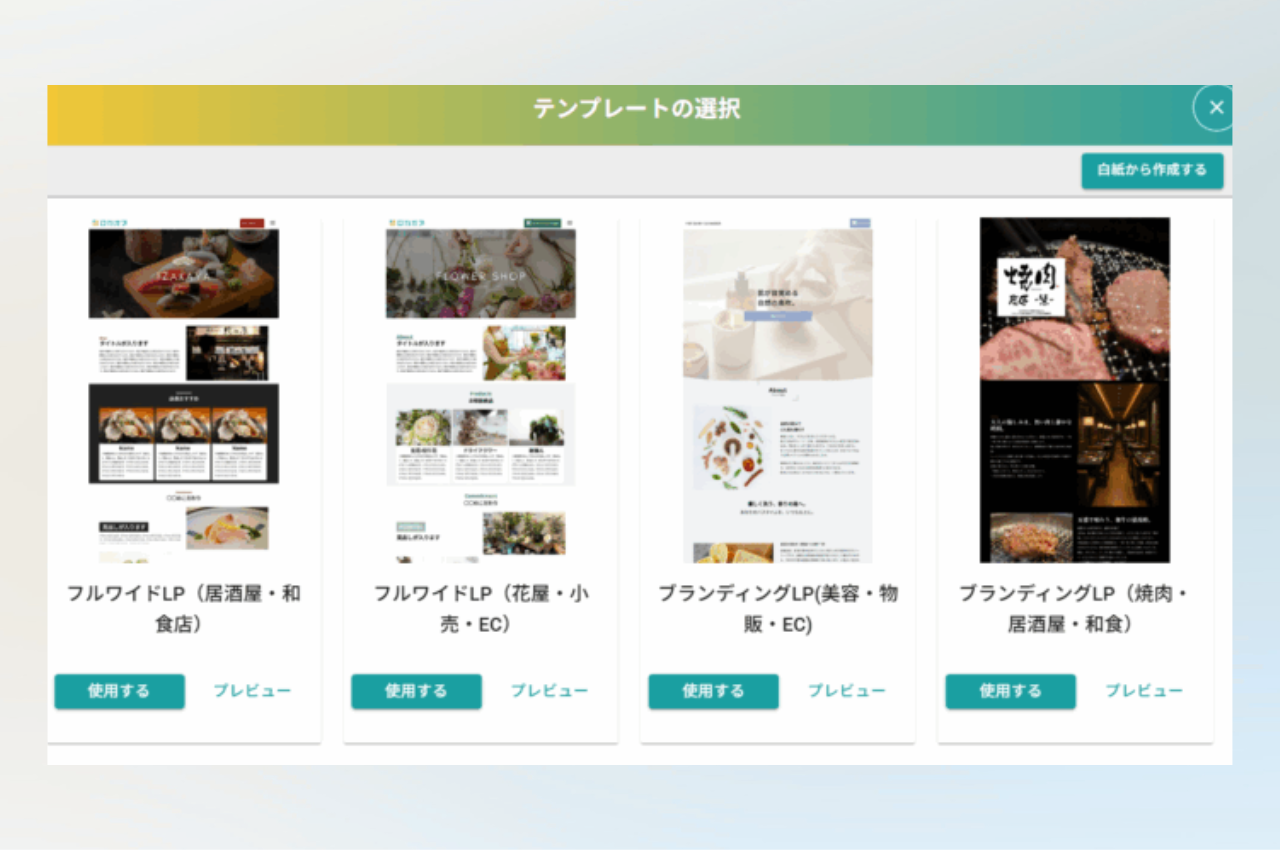This screenshot has height=850, width=1280.
Task: Click the テンプレートの選択 header title
Action: point(637,109)
